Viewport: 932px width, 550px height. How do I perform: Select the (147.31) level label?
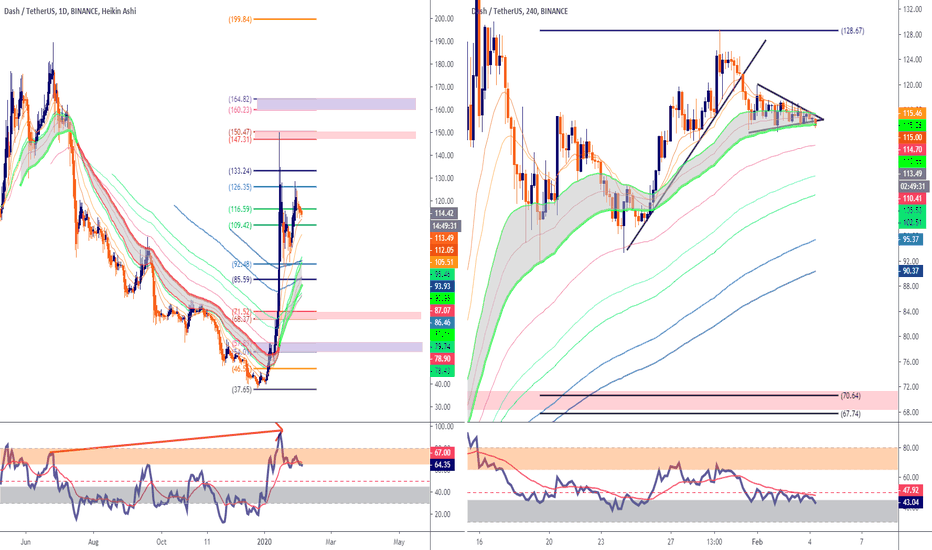point(240,139)
